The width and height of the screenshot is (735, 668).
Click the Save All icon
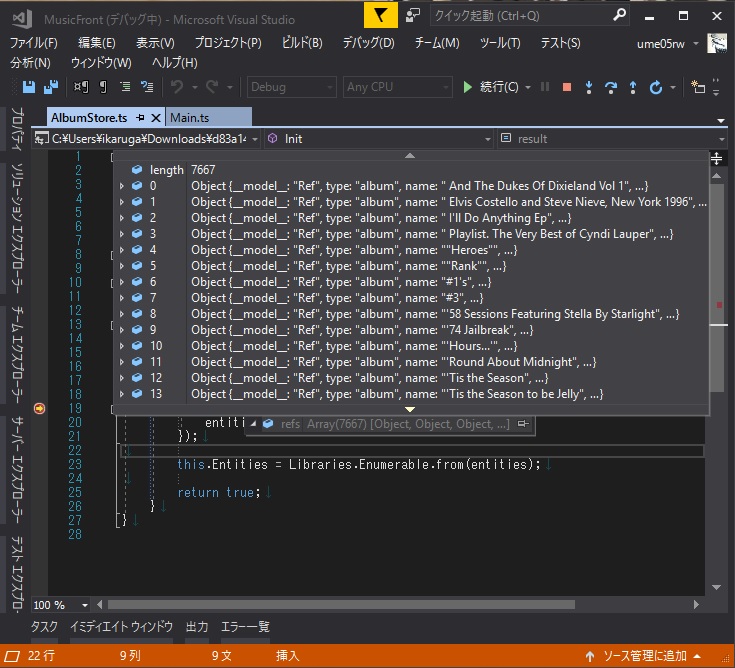tap(51, 87)
